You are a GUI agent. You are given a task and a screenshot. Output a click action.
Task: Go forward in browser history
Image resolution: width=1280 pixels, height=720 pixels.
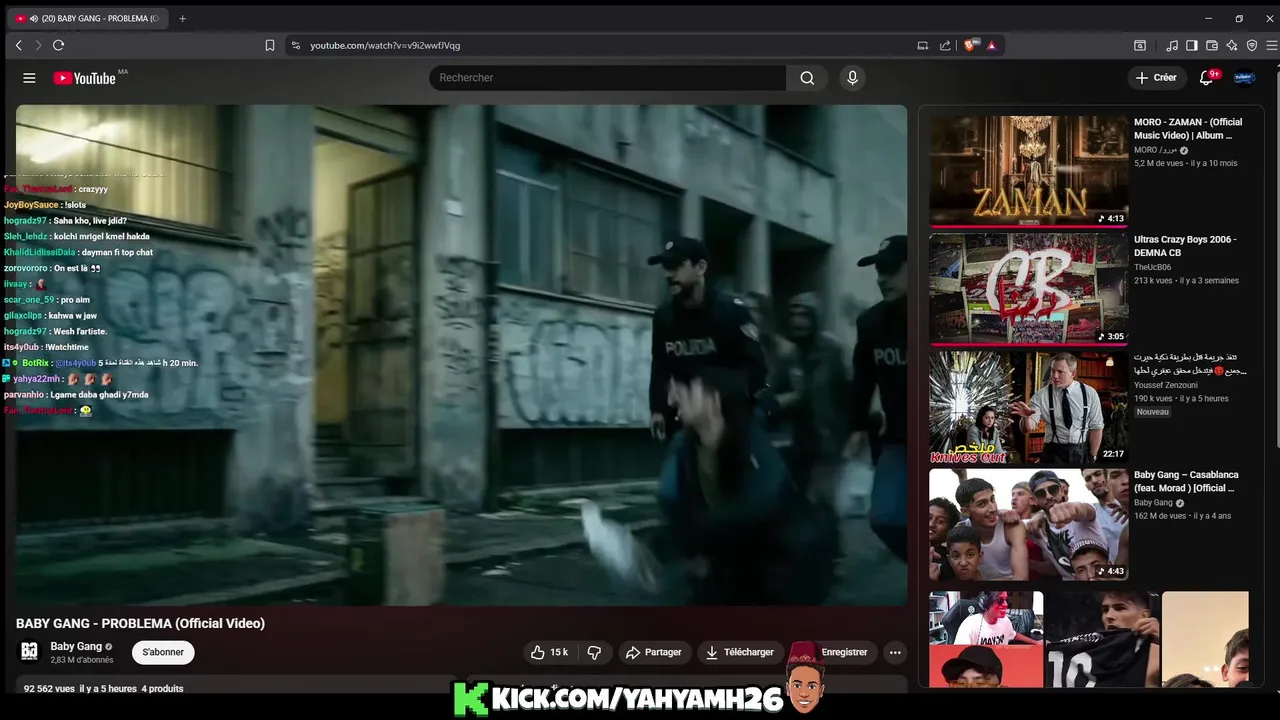pyautogui.click(x=38, y=45)
